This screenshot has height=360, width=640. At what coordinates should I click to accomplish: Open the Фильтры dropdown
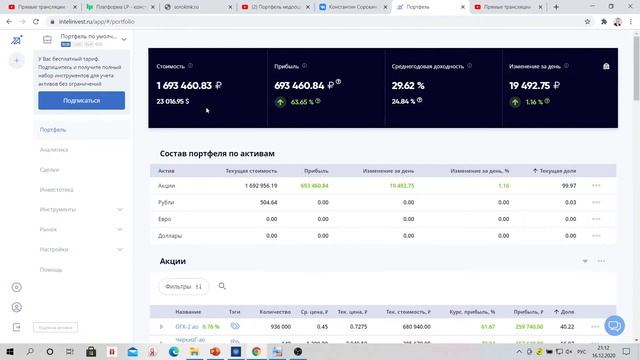tap(183, 287)
